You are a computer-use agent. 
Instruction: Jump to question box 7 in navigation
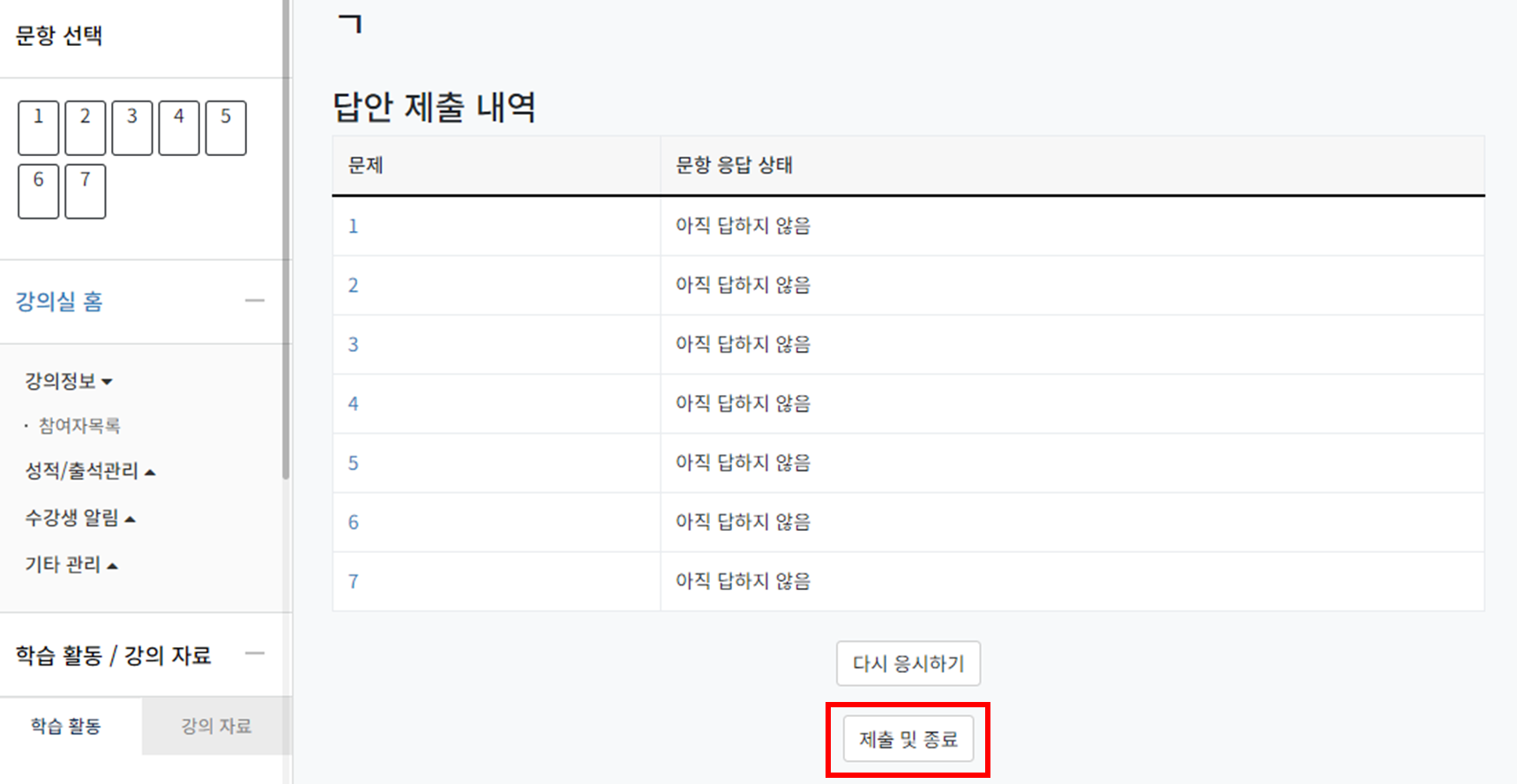point(86,191)
